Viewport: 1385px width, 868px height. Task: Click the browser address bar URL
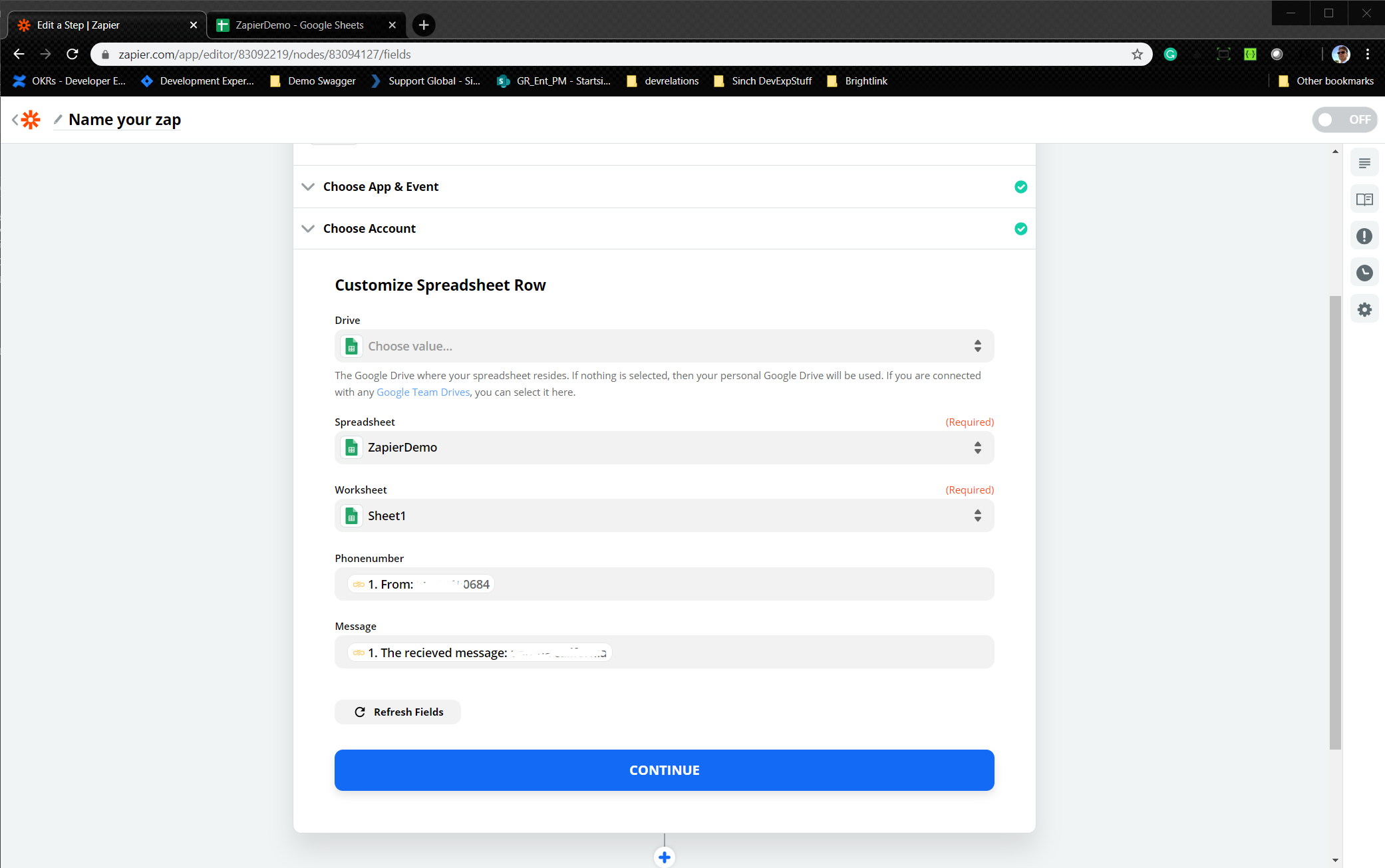265,55
